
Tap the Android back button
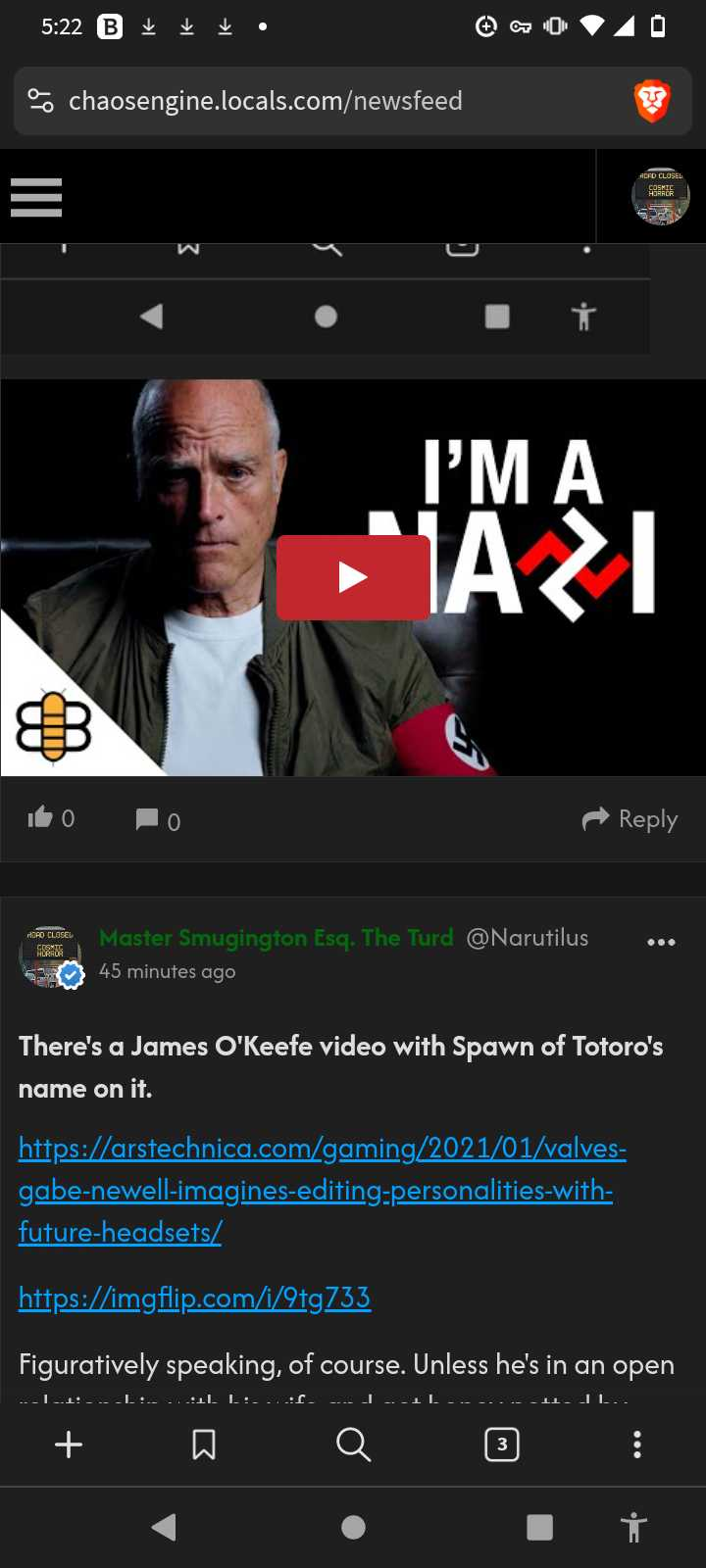point(164,1527)
